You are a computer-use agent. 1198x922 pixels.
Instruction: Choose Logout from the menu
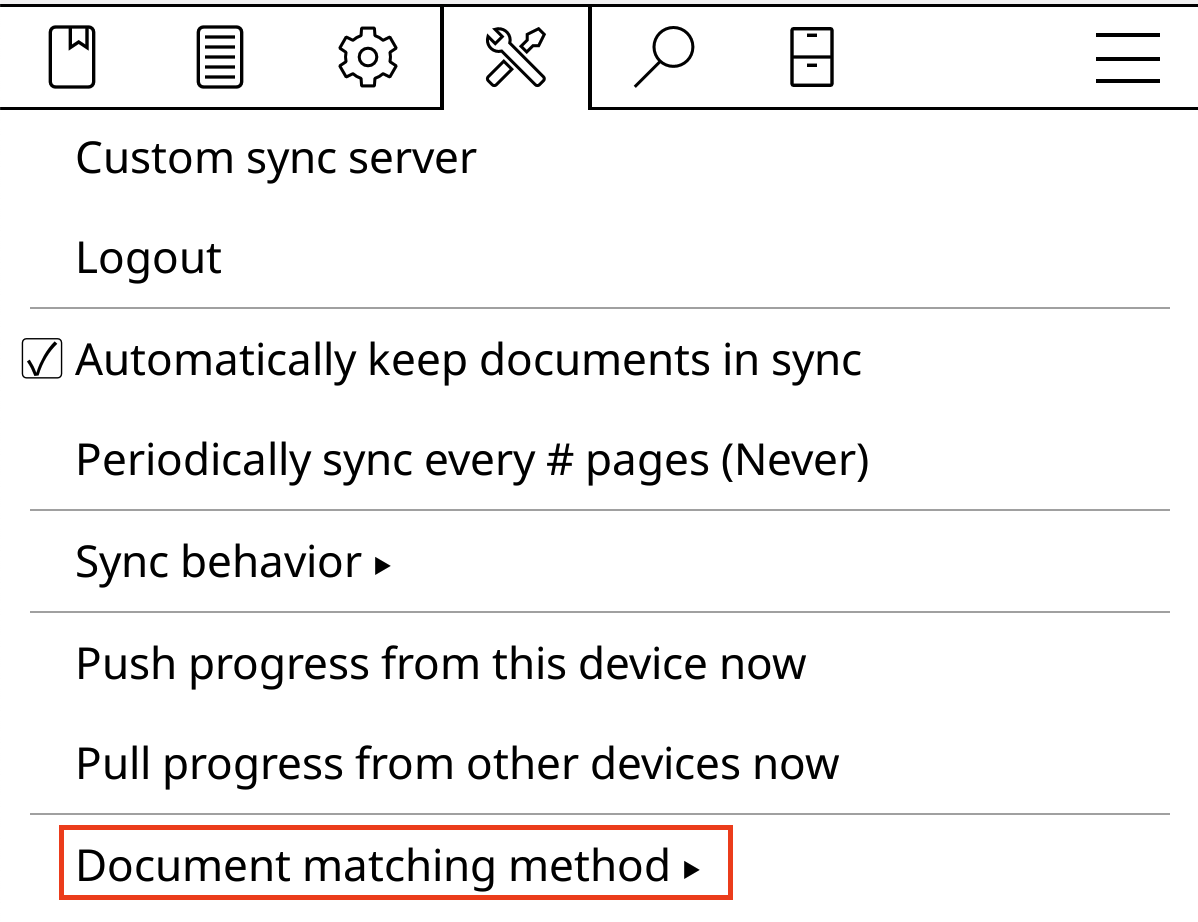pos(148,257)
